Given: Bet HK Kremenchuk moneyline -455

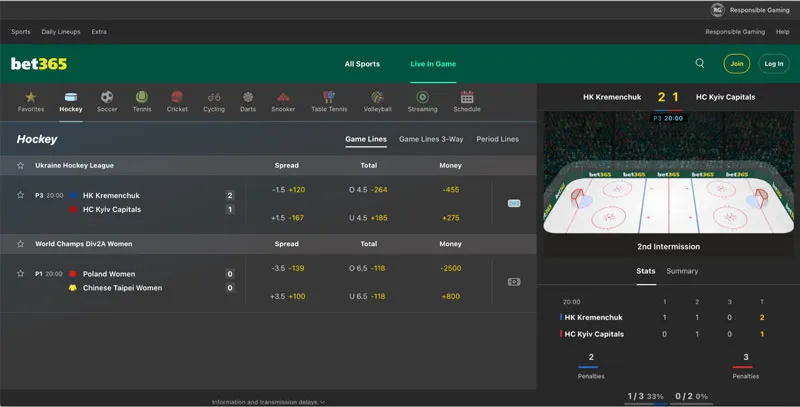Looking at the screenshot, I should point(451,190).
